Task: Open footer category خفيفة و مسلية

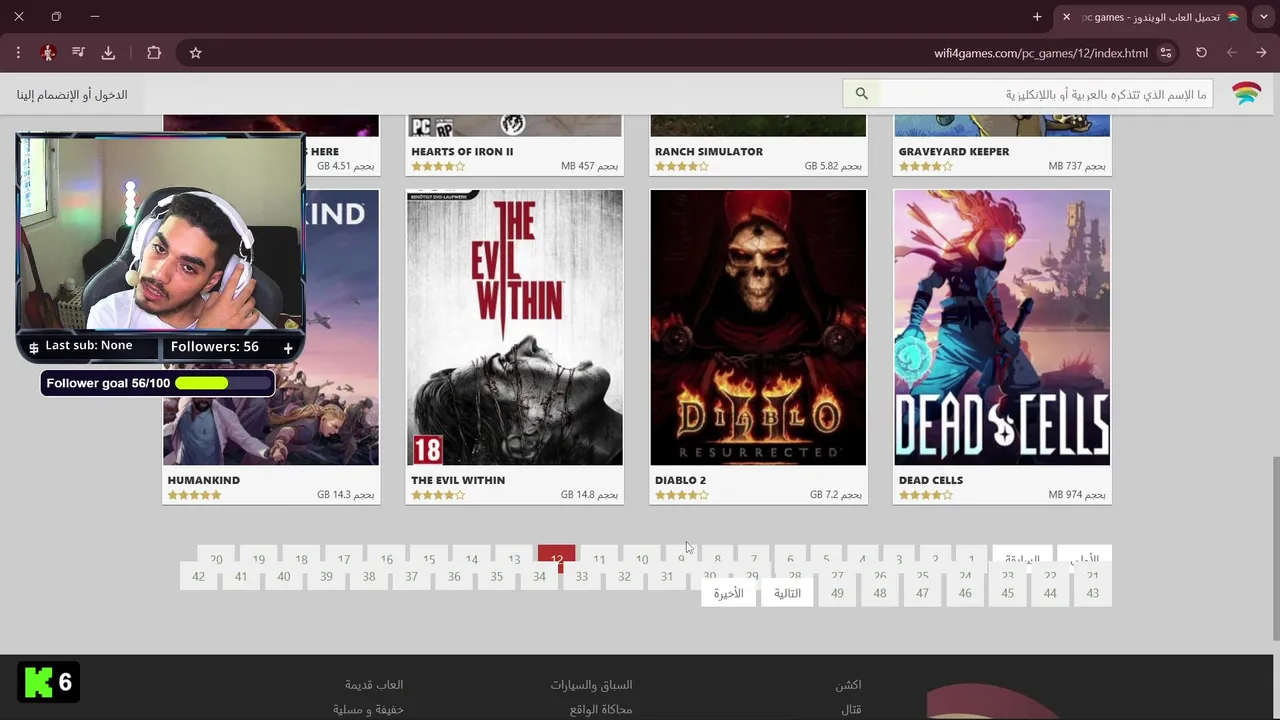Action: click(368, 709)
